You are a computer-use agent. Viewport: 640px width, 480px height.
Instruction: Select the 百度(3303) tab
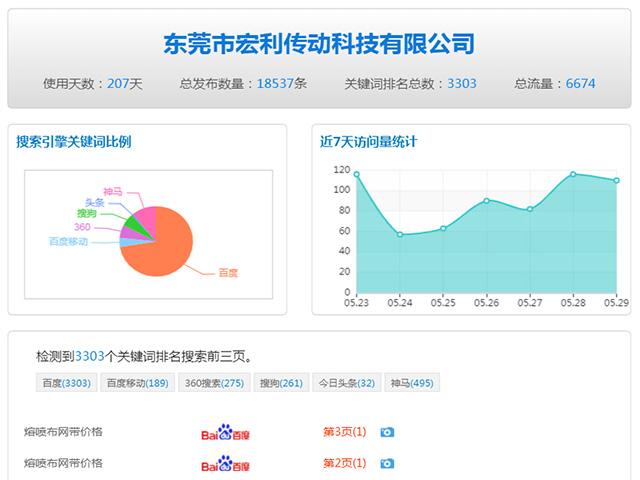(66, 383)
